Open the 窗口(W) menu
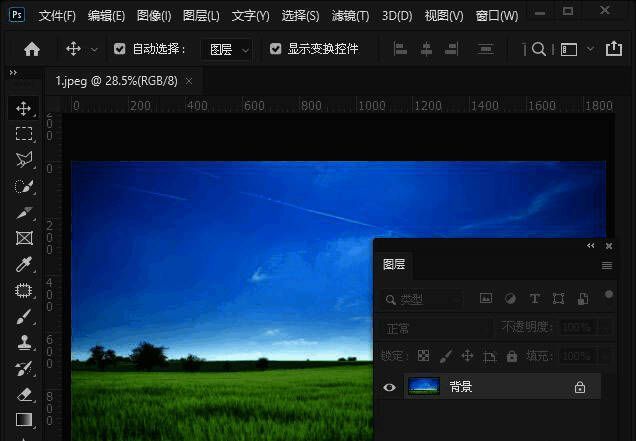The width and height of the screenshot is (636, 441). click(x=496, y=15)
